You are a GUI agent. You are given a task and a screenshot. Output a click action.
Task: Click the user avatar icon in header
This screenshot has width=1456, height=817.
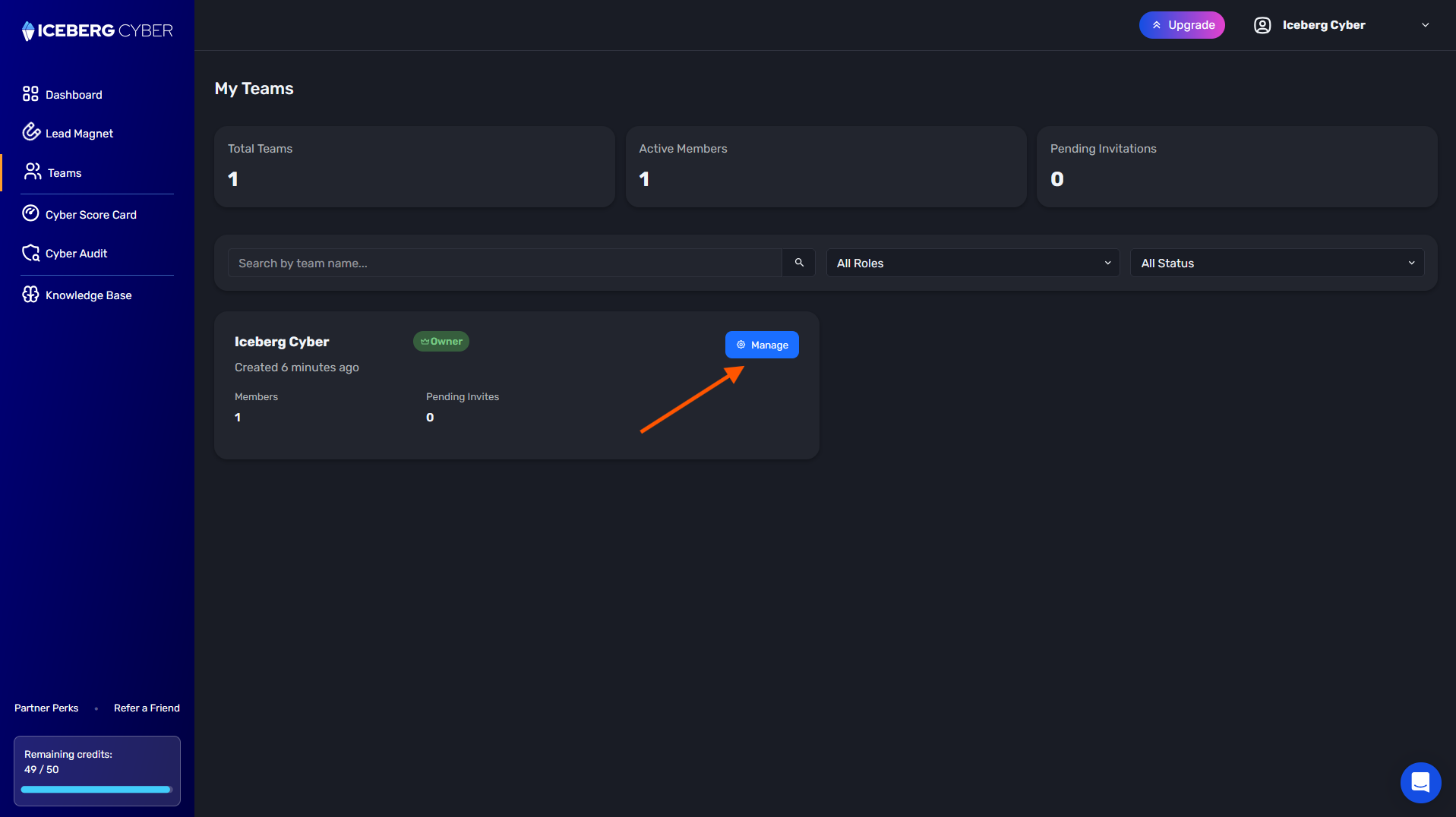point(1262,25)
